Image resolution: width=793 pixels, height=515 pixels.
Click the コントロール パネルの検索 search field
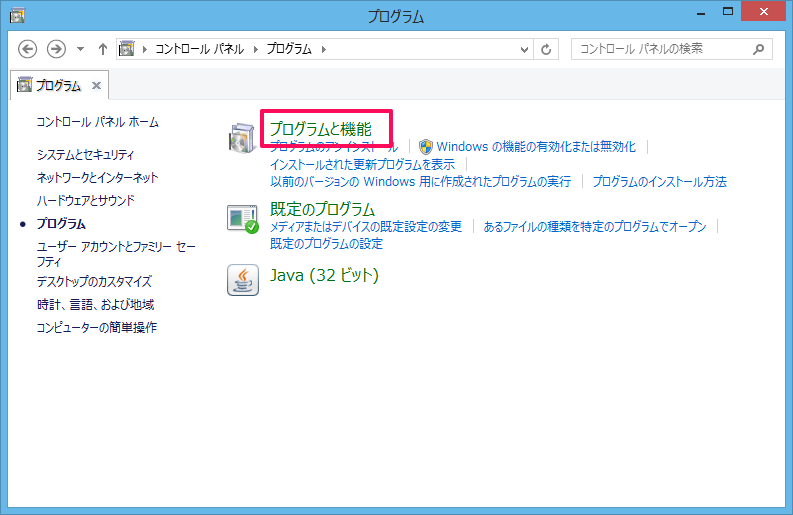[x=672, y=49]
